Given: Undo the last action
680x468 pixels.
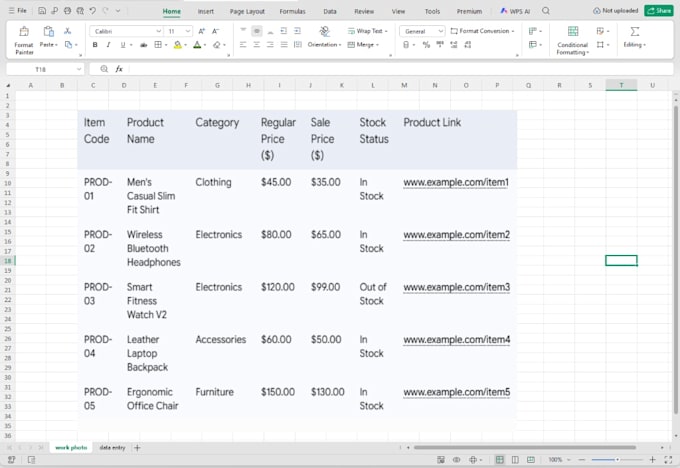Looking at the screenshot, I should tap(92, 11).
